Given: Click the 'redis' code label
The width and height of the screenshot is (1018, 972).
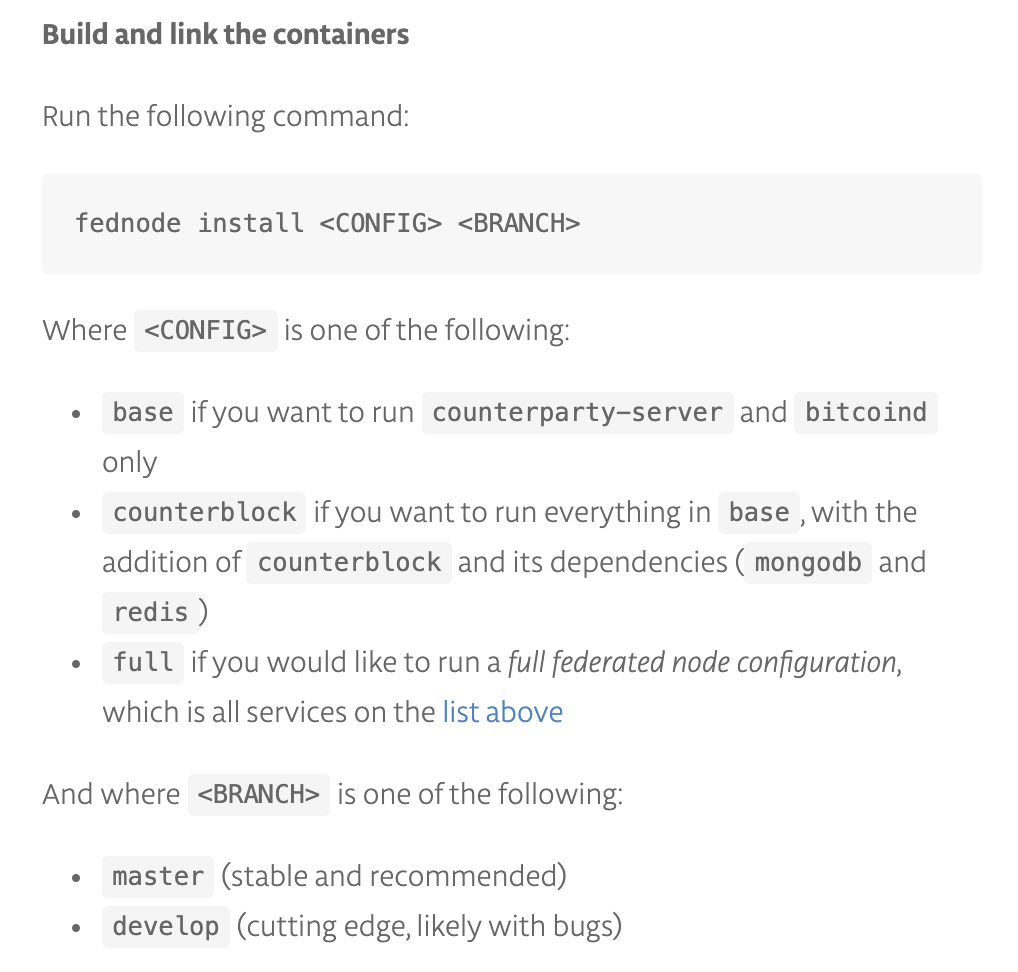Looking at the screenshot, I should [151, 612].
